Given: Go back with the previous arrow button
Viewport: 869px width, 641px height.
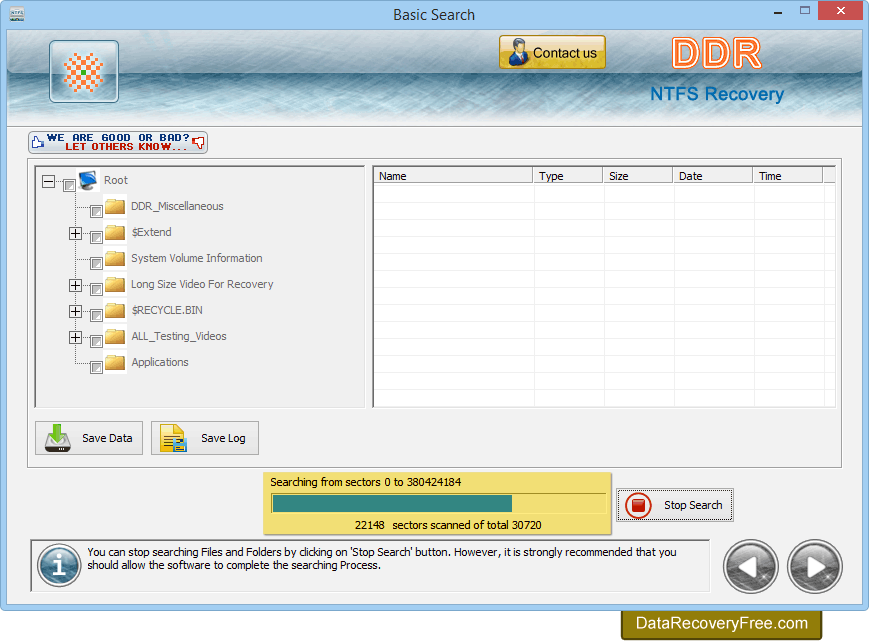Looking at the screenshot, I should tap(750, 567).
